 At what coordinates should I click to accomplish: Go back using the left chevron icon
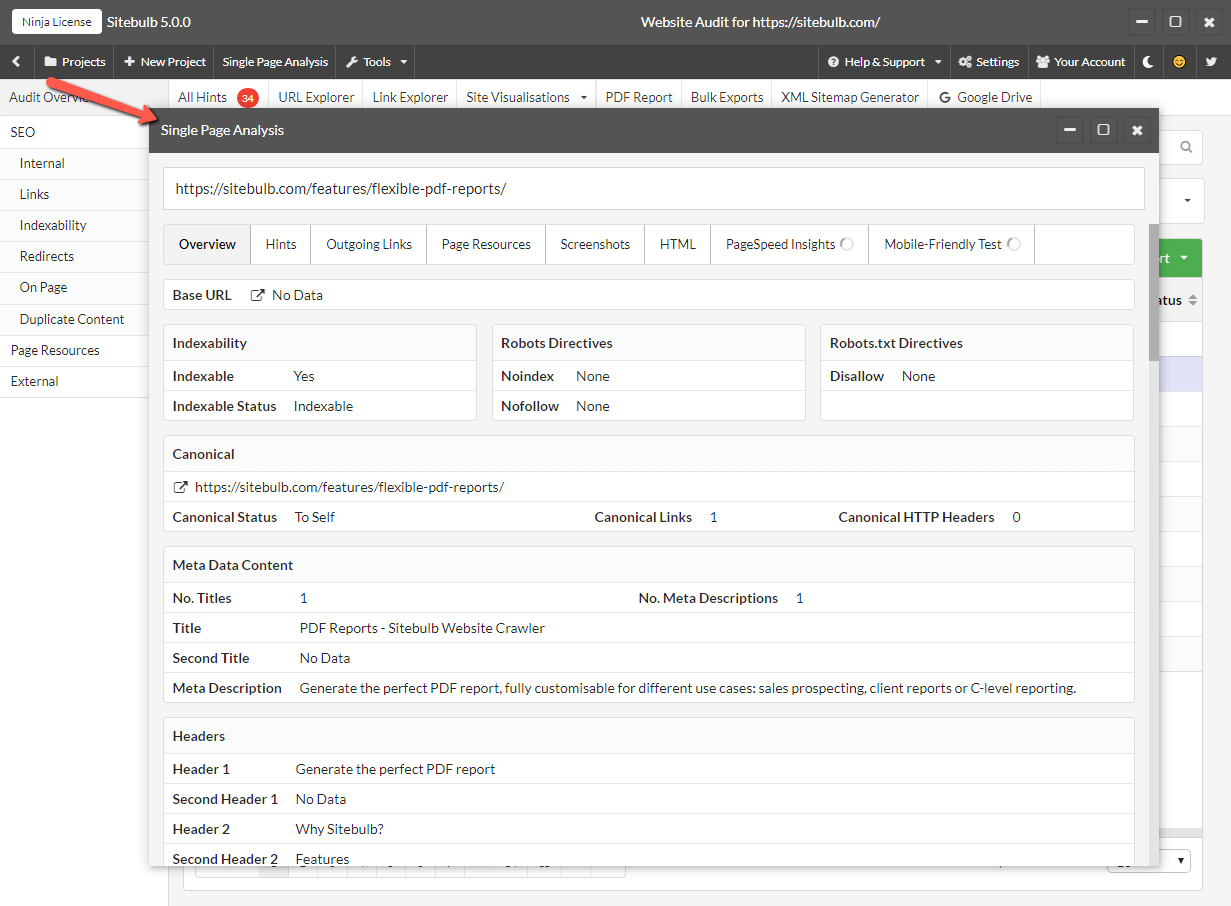click(x=16, y=62)
